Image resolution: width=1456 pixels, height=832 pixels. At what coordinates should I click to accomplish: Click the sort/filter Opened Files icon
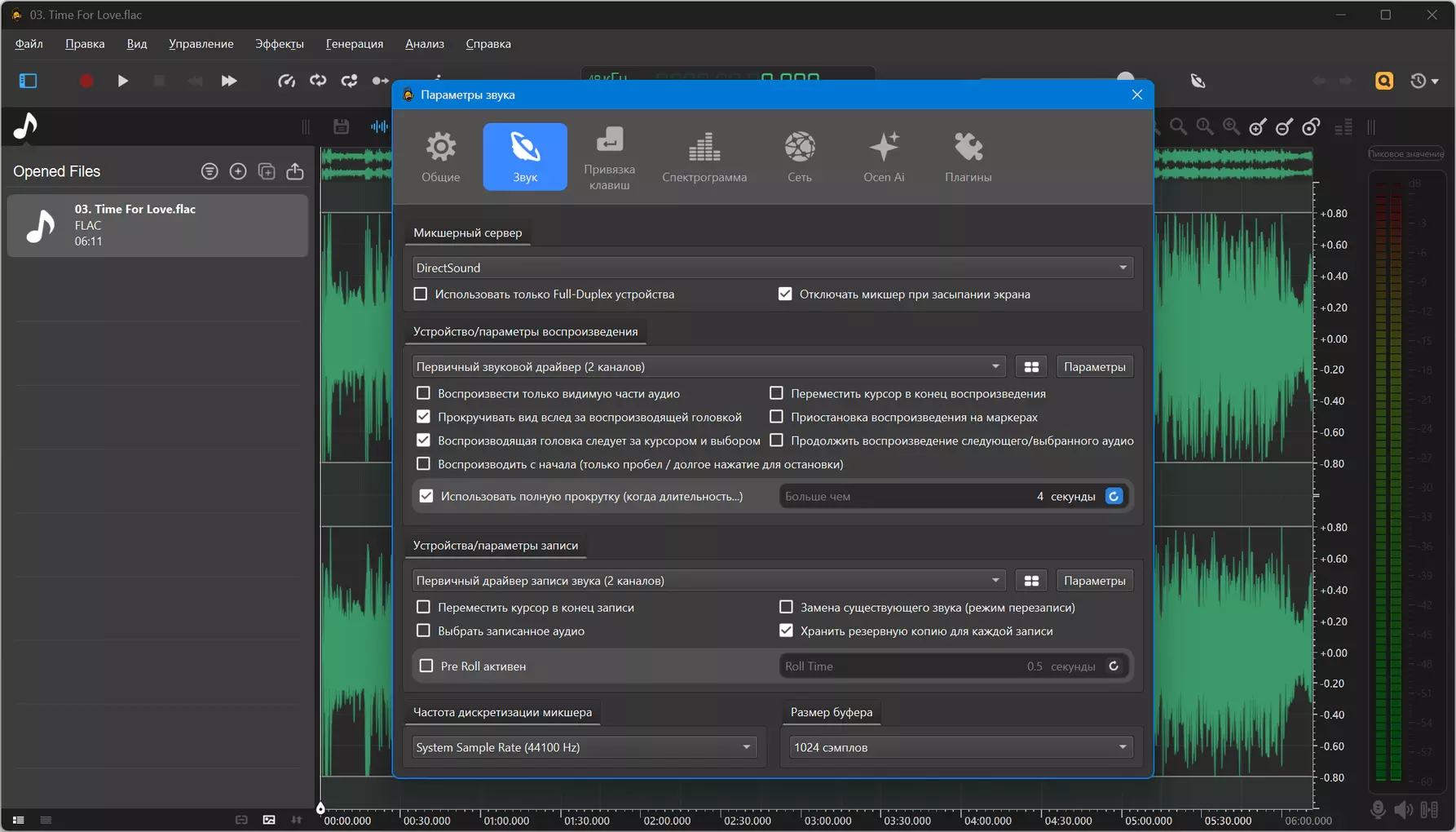click(210, 171)
